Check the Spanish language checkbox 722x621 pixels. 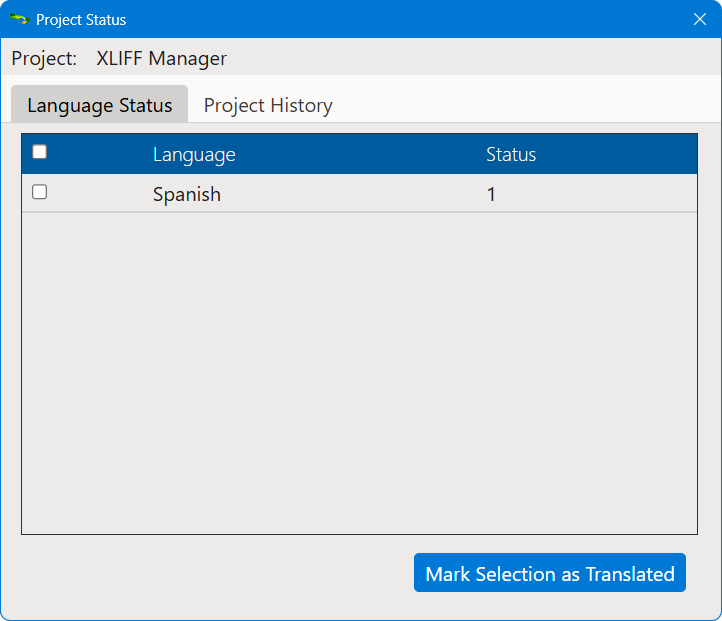point(40,192)
